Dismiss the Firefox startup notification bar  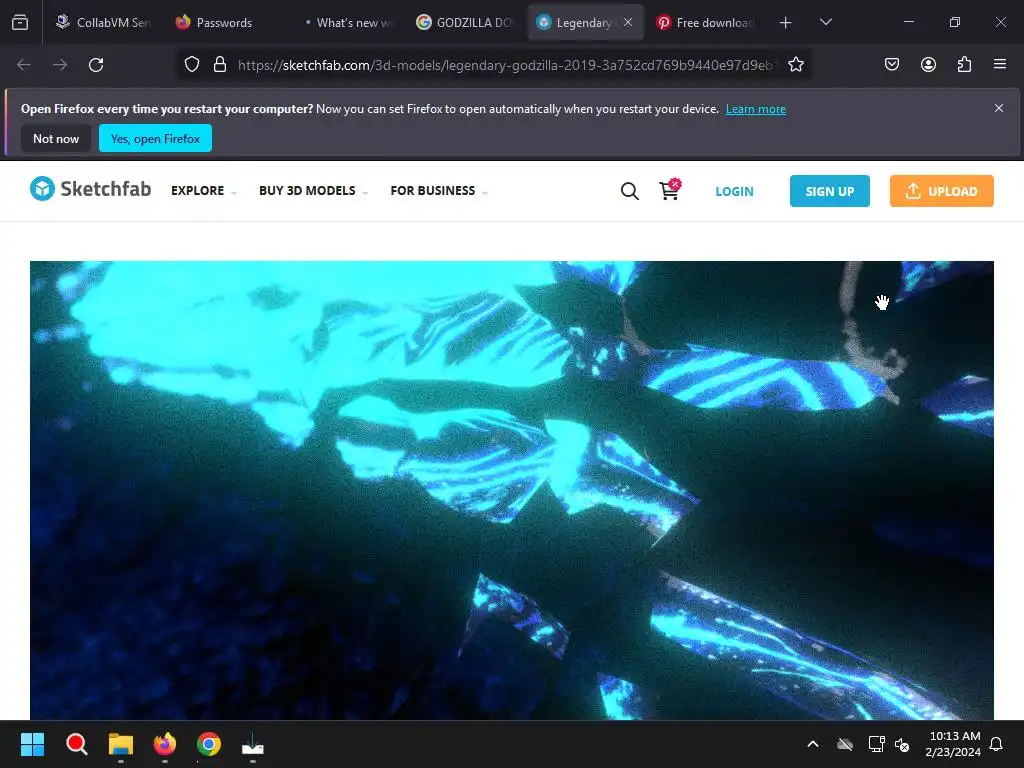pyautogui.click(x=999, y=108)
